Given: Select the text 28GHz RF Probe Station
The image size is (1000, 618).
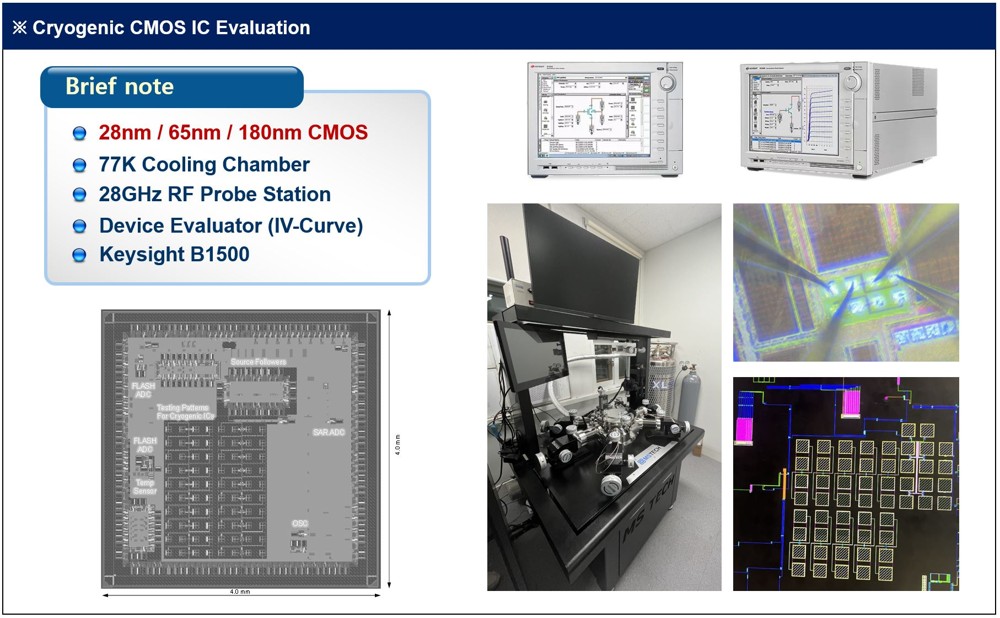Looking at the screenshot, I should [x=215, y=194].
